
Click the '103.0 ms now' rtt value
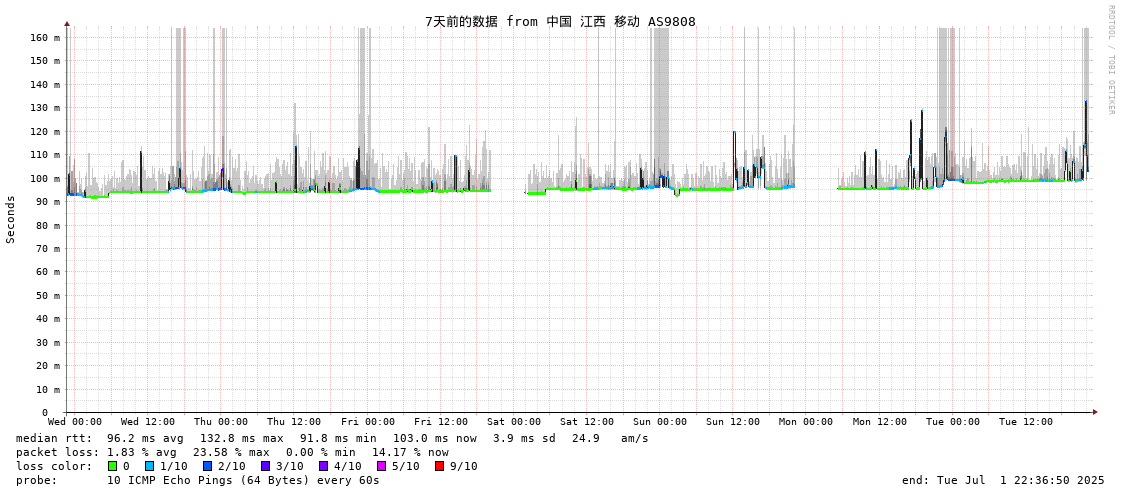pyautogui.click(x=435, y=438)
